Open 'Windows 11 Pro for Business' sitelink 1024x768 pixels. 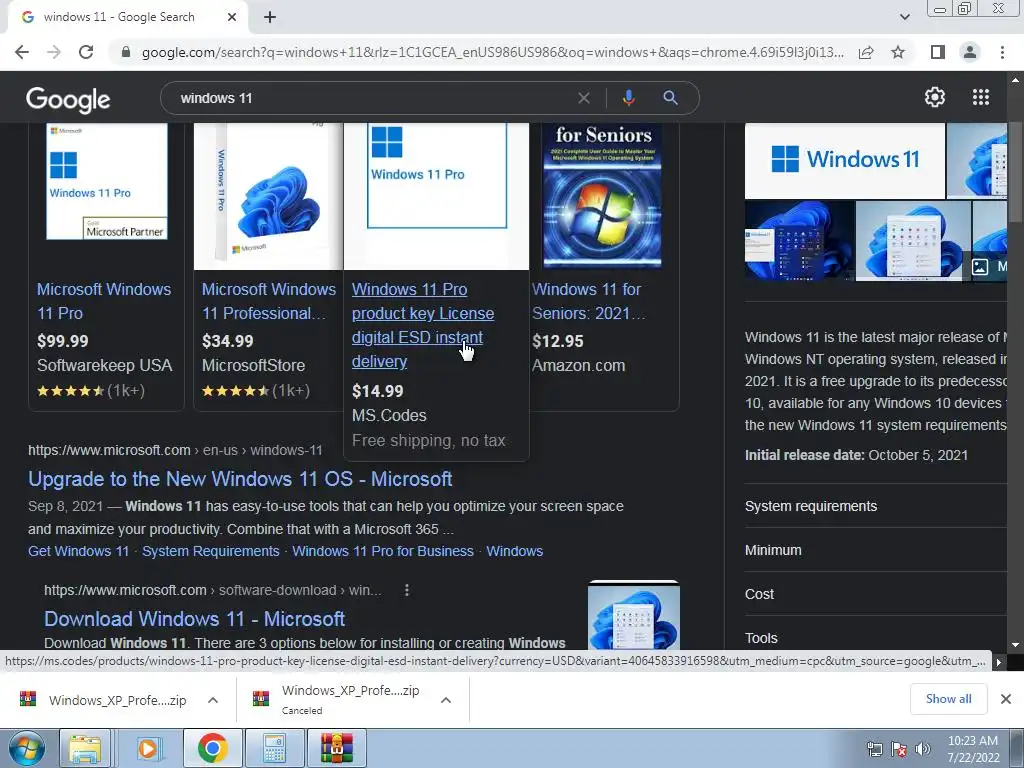coord(383,551)
